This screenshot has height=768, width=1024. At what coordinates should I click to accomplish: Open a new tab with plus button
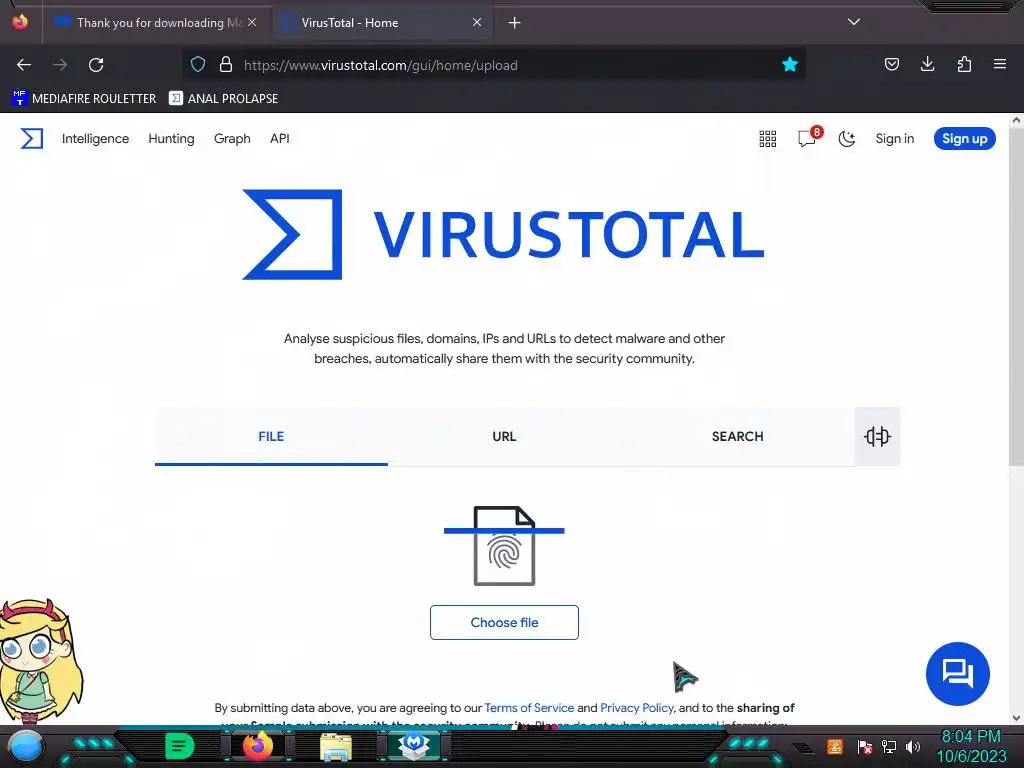point(515,23)
